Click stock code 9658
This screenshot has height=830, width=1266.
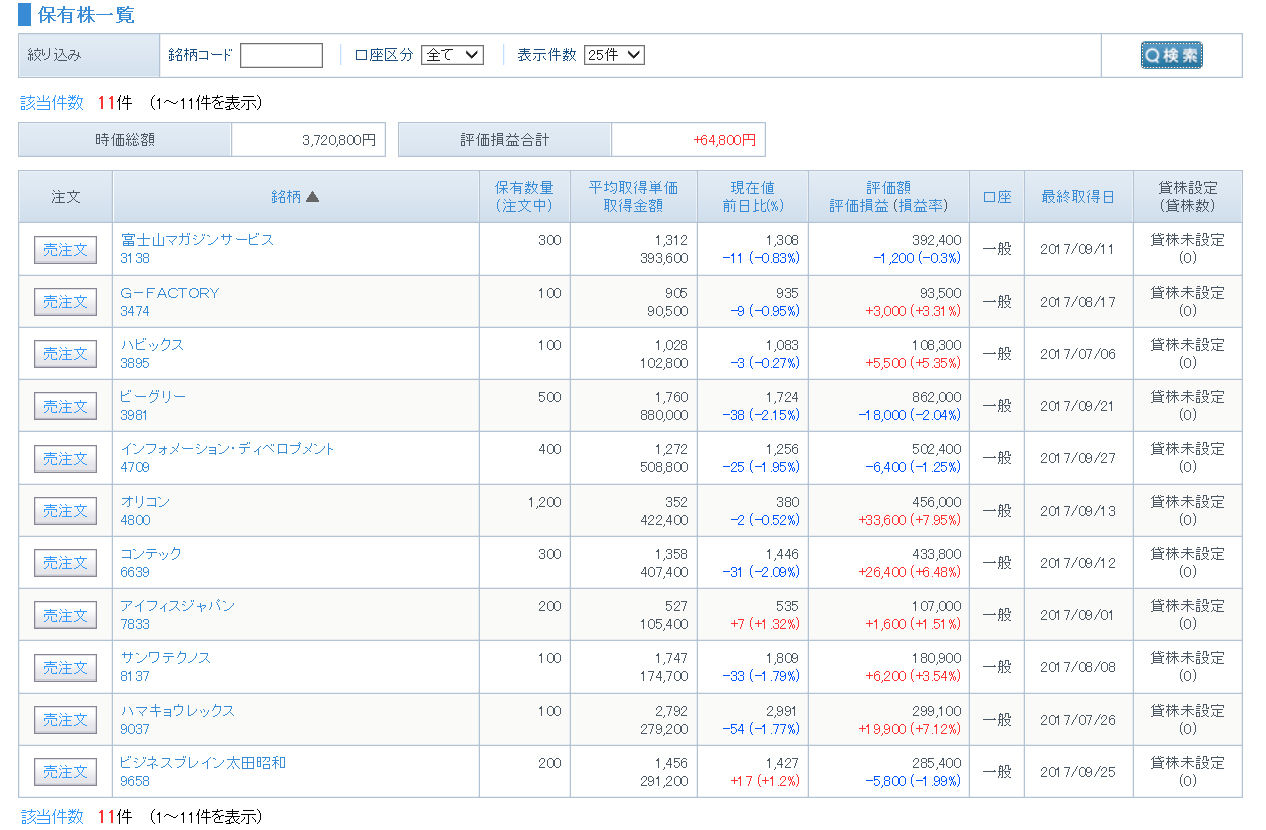click(135, 781)
